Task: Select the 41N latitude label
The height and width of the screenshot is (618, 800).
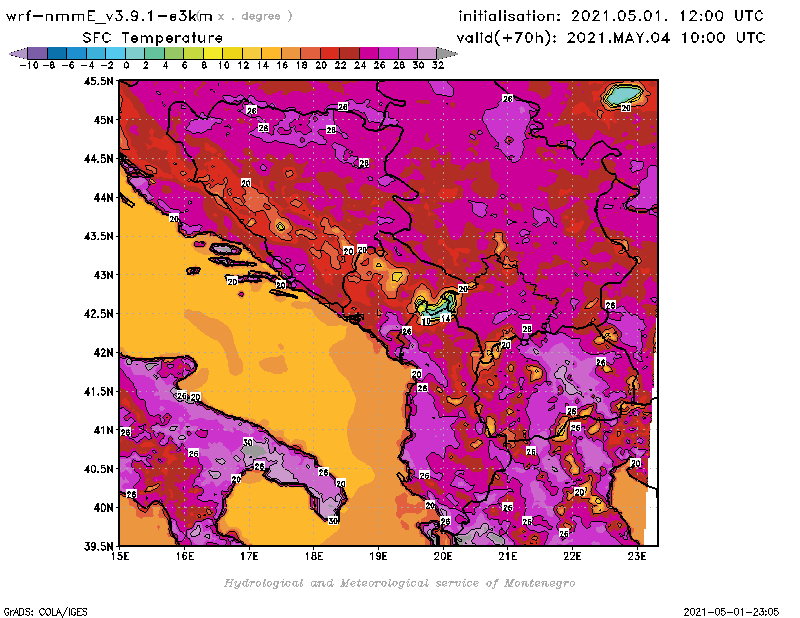Action: click(103, 430)
